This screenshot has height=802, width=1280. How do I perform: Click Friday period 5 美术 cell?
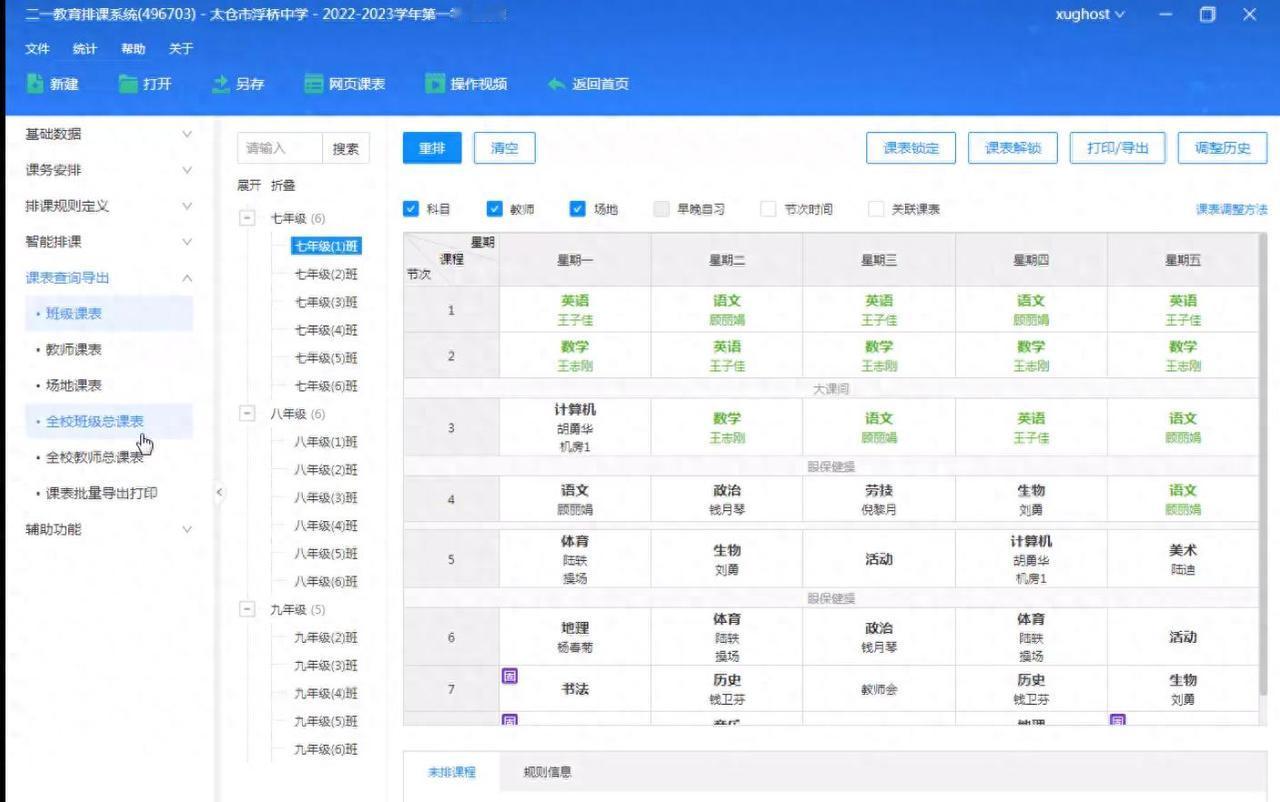pos(1183,559)
